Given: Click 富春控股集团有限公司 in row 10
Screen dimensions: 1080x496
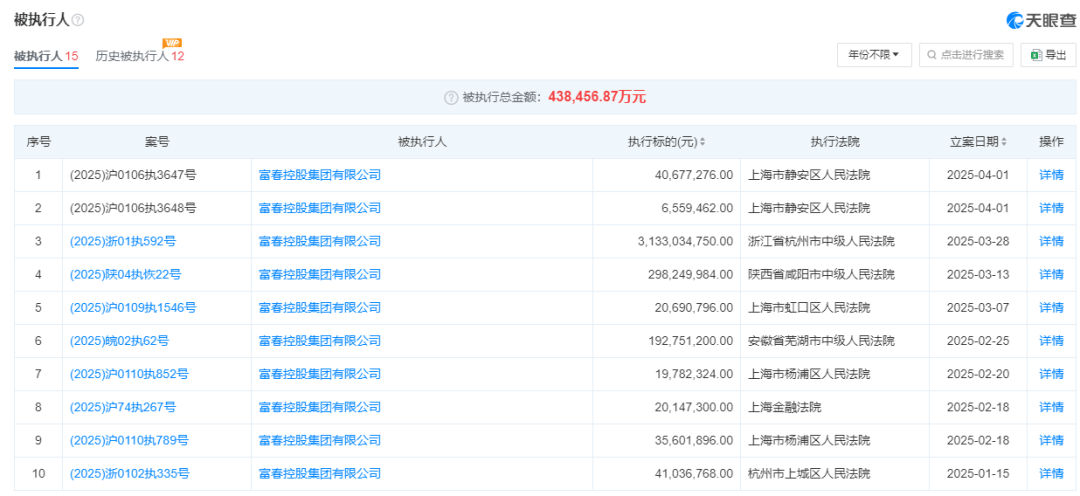Looking at the screenshot, I should point(320,473).
